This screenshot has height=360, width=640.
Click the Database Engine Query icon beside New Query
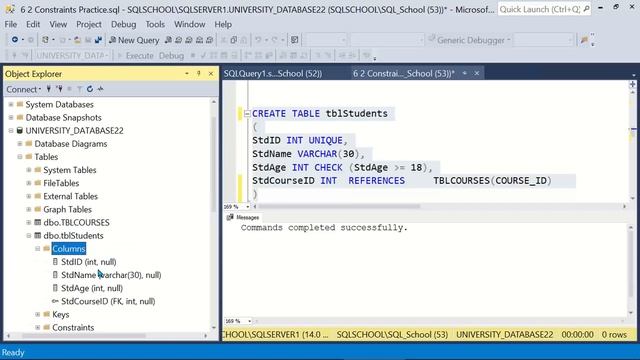click(x=168, y=40)
